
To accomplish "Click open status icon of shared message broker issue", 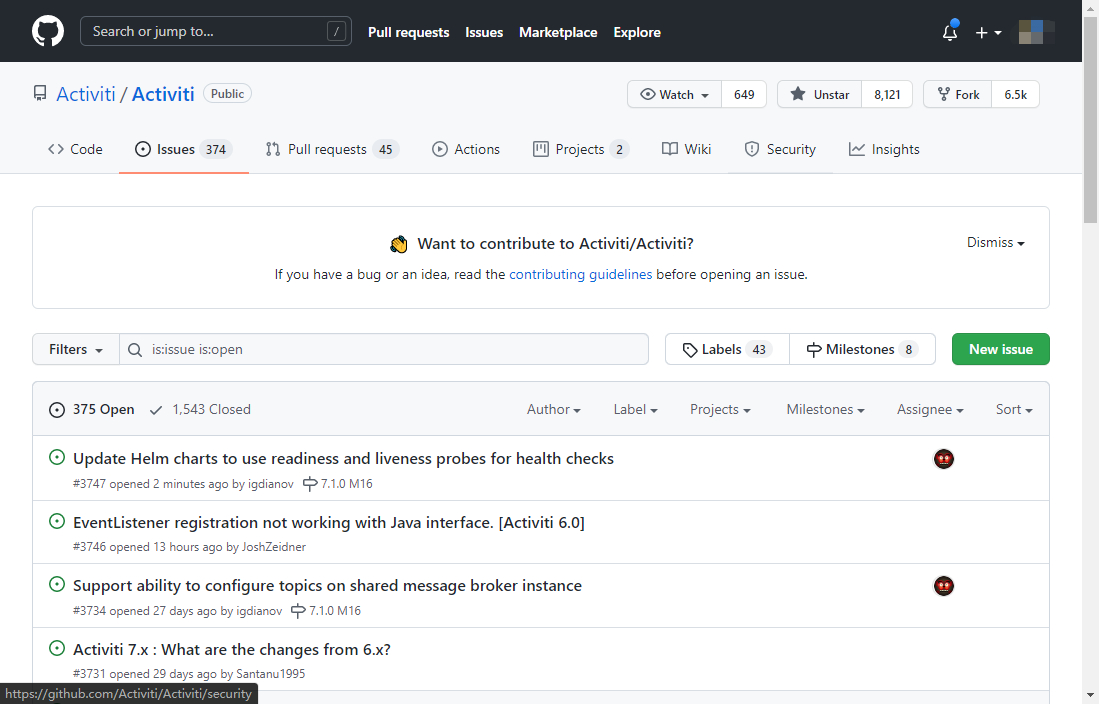I will point(57,584).
